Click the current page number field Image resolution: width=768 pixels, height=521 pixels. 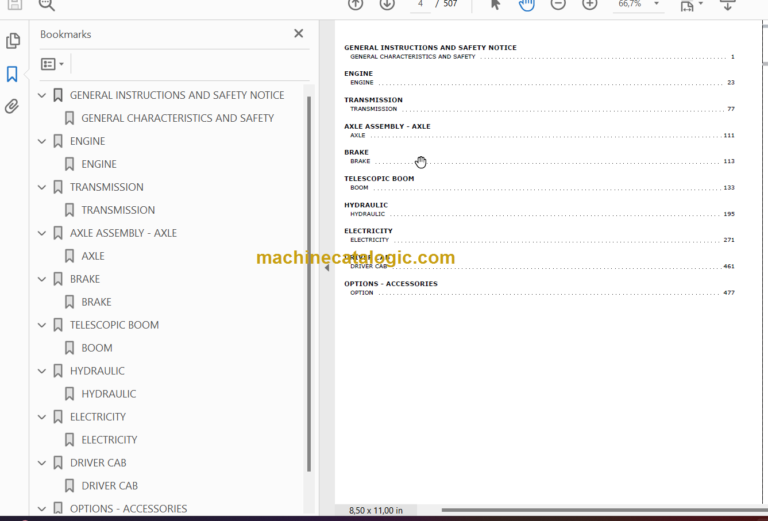point(420,4)
